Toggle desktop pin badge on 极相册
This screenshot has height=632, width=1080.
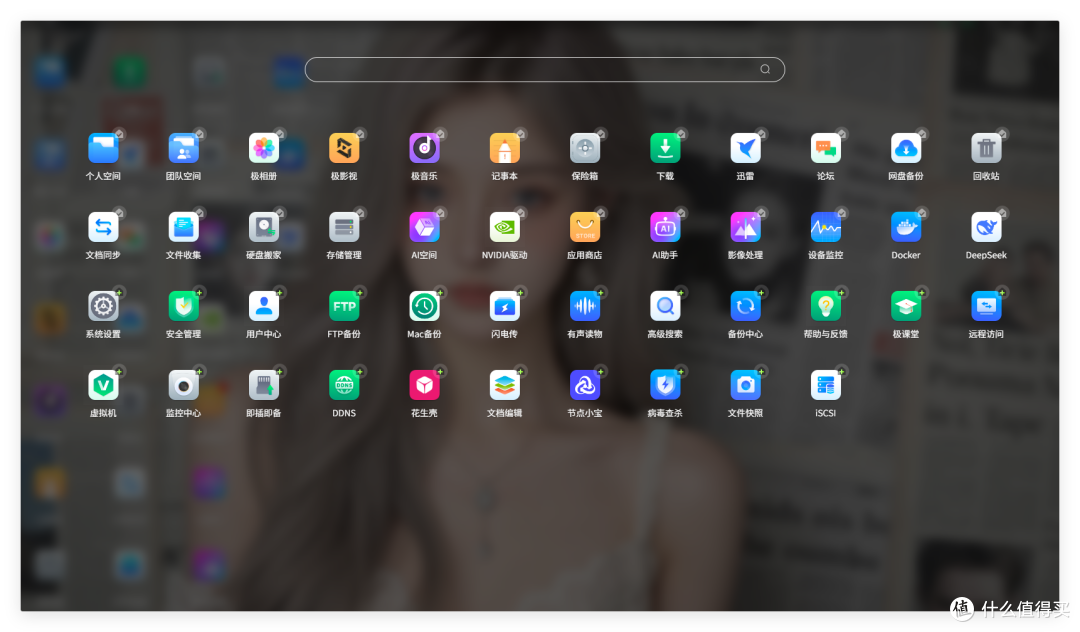point(280,134)
